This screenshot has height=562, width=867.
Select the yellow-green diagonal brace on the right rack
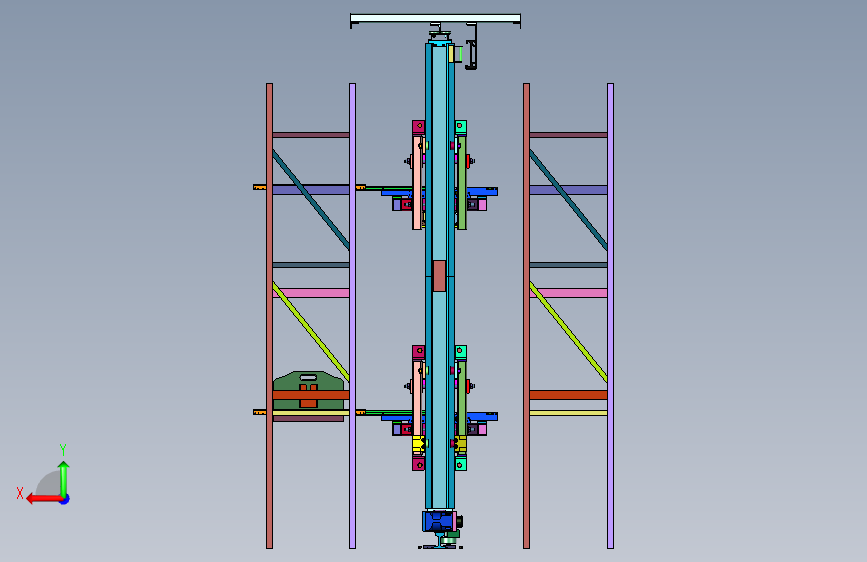[568, 332]
